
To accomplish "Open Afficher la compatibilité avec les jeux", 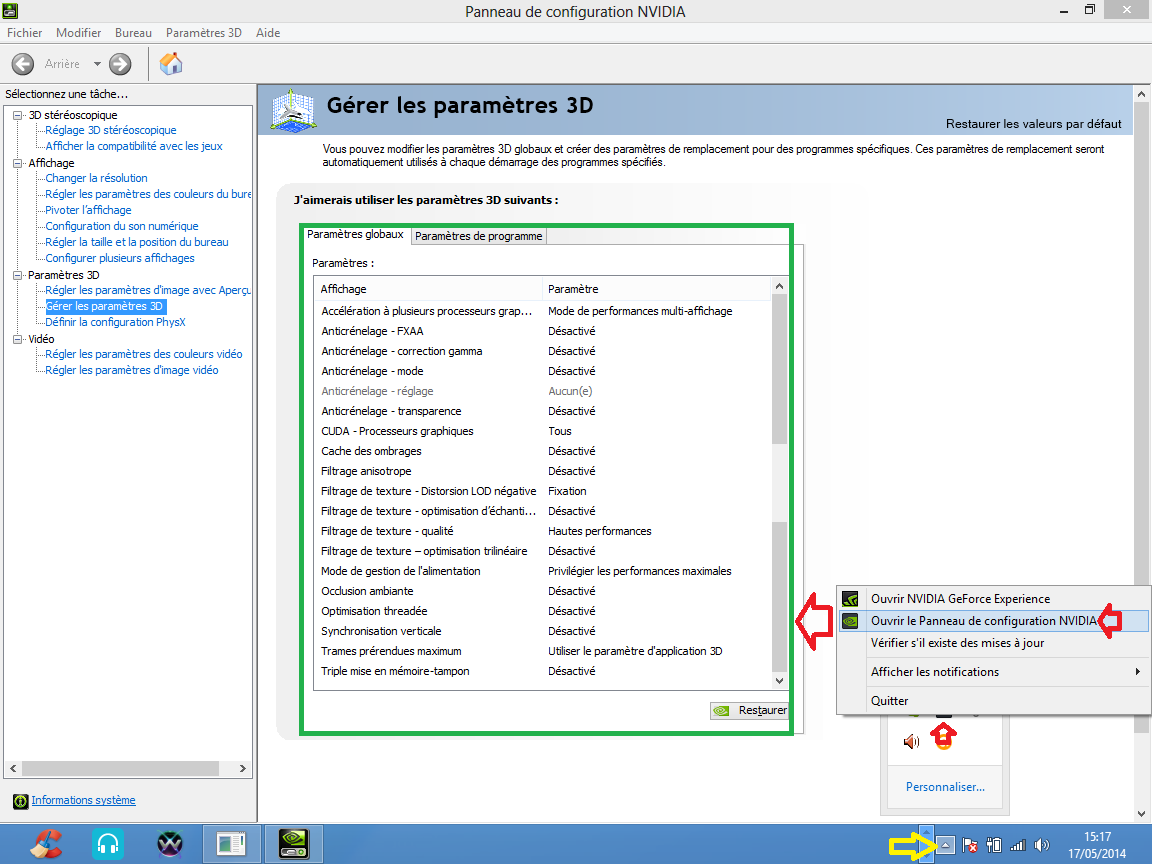I will (134, 146).
